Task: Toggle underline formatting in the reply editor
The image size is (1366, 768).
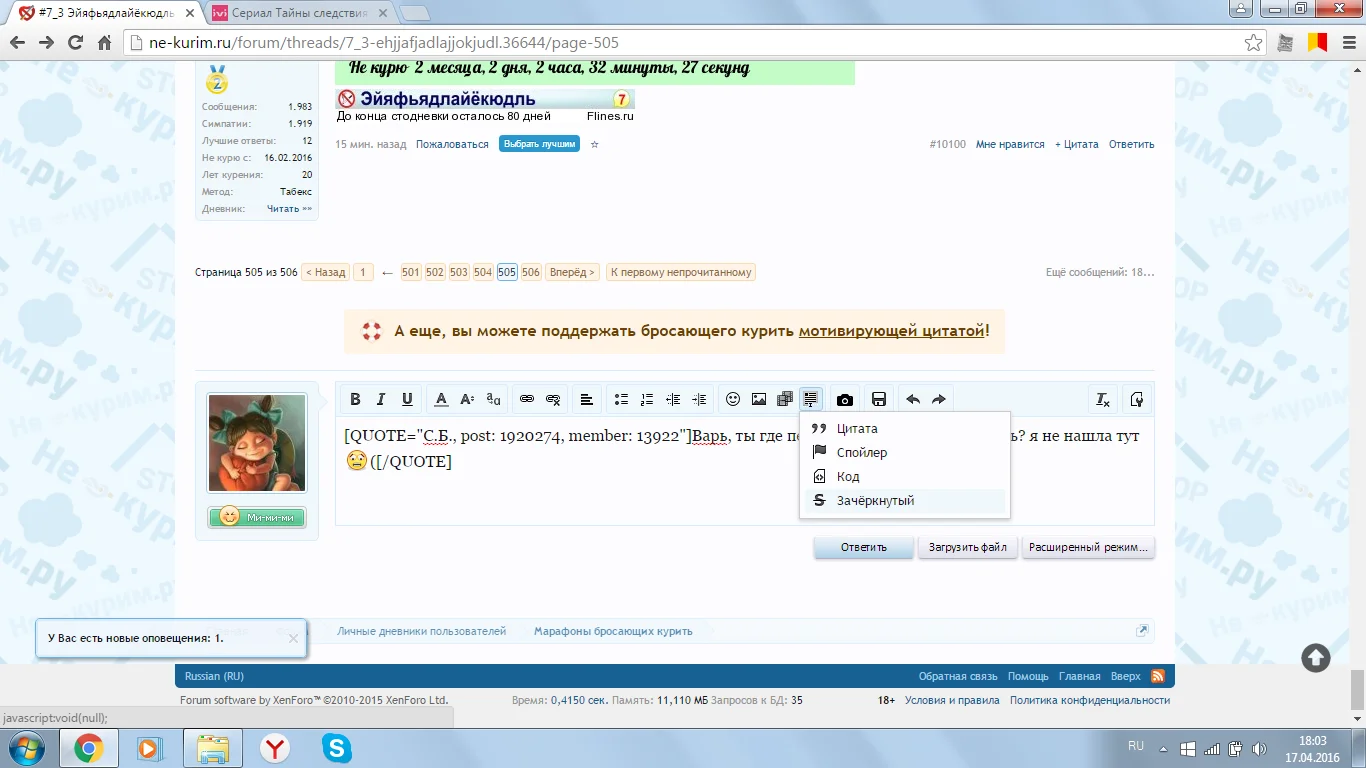Action: click(x=407, y=400)
